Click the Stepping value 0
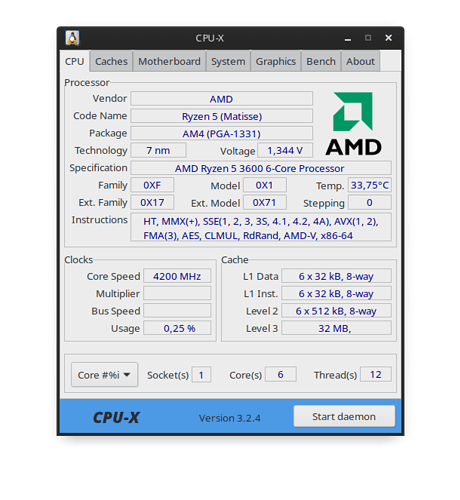The image size is (460, 500). (370, 202)
